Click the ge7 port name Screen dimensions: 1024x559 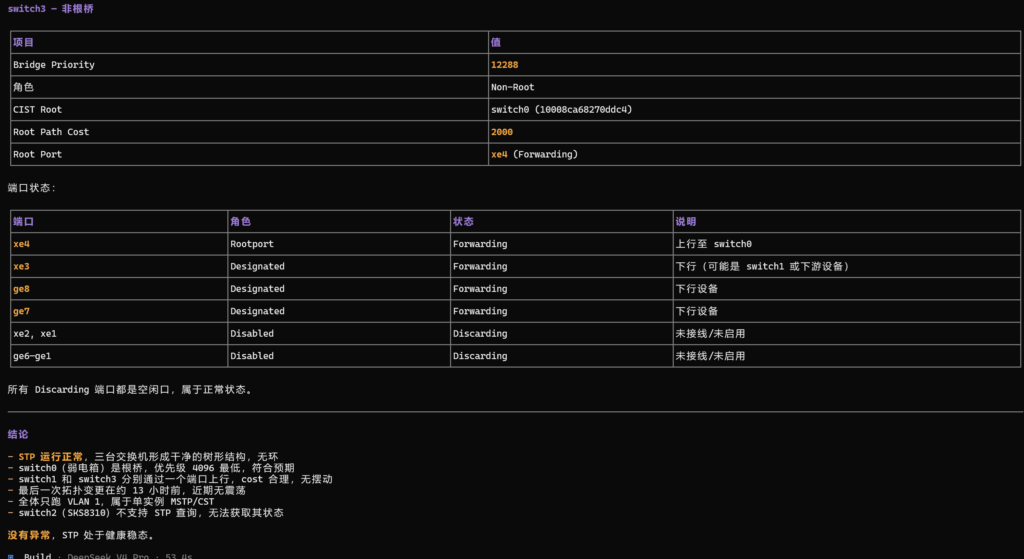[x=21, y=311]
